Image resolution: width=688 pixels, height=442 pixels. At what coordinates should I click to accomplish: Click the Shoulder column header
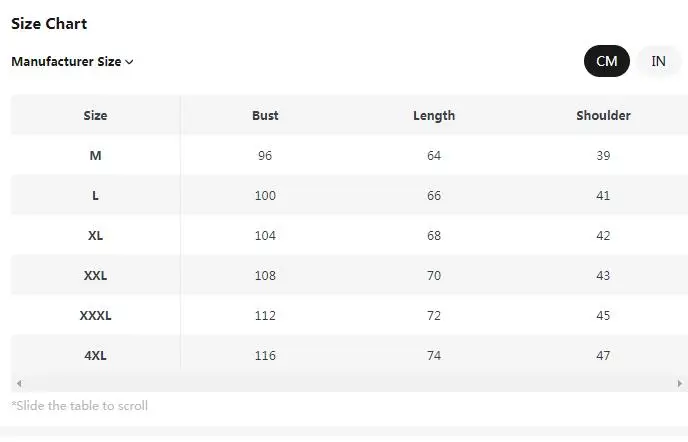point(603,115)
